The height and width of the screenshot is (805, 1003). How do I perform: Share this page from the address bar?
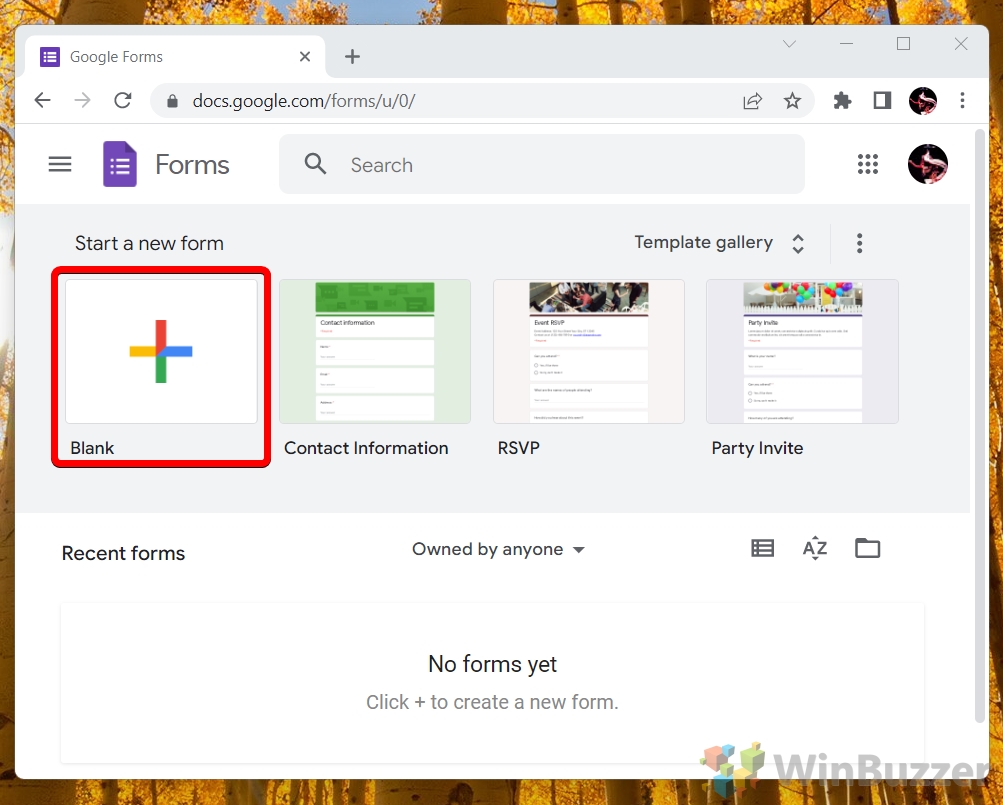tap(752, 100)
